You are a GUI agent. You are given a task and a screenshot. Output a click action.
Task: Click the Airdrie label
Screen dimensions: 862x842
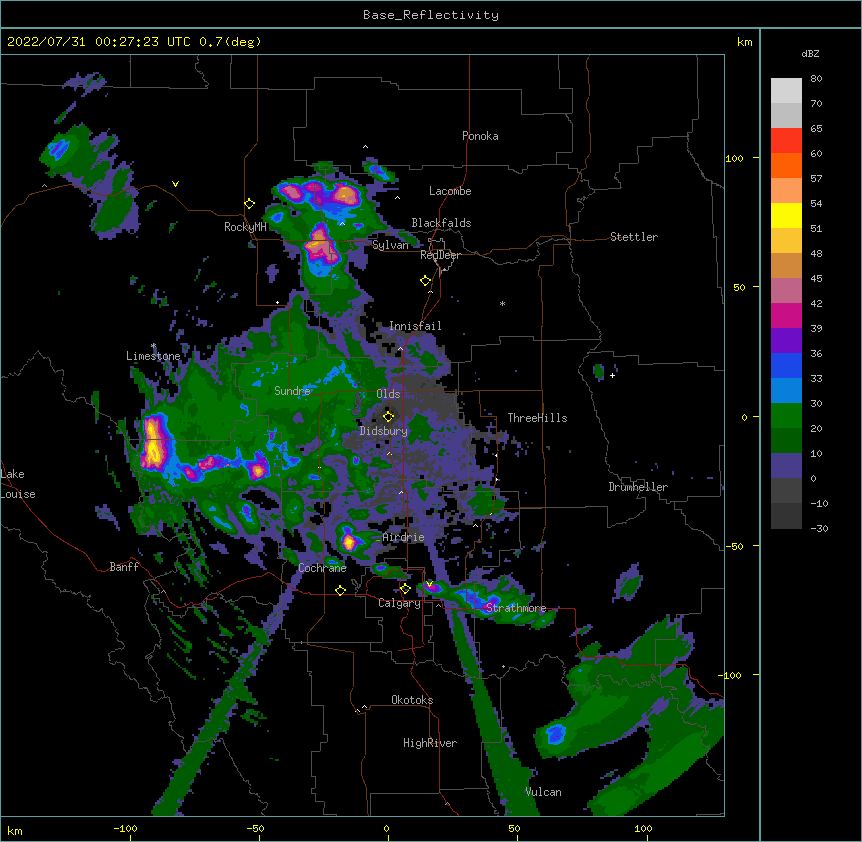click(x=403, y=537)
